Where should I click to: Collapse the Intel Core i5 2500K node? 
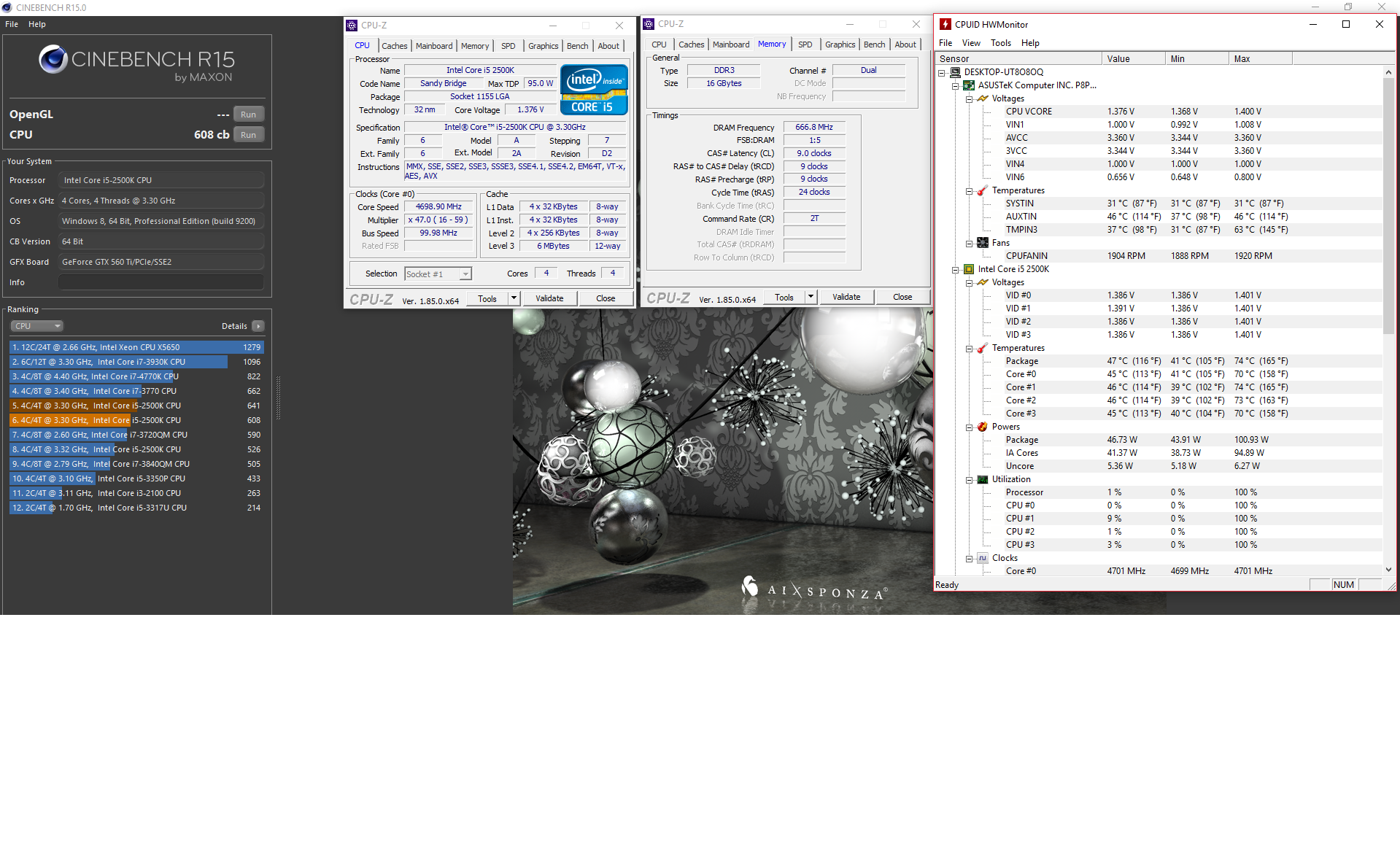[x=956, y=269]
